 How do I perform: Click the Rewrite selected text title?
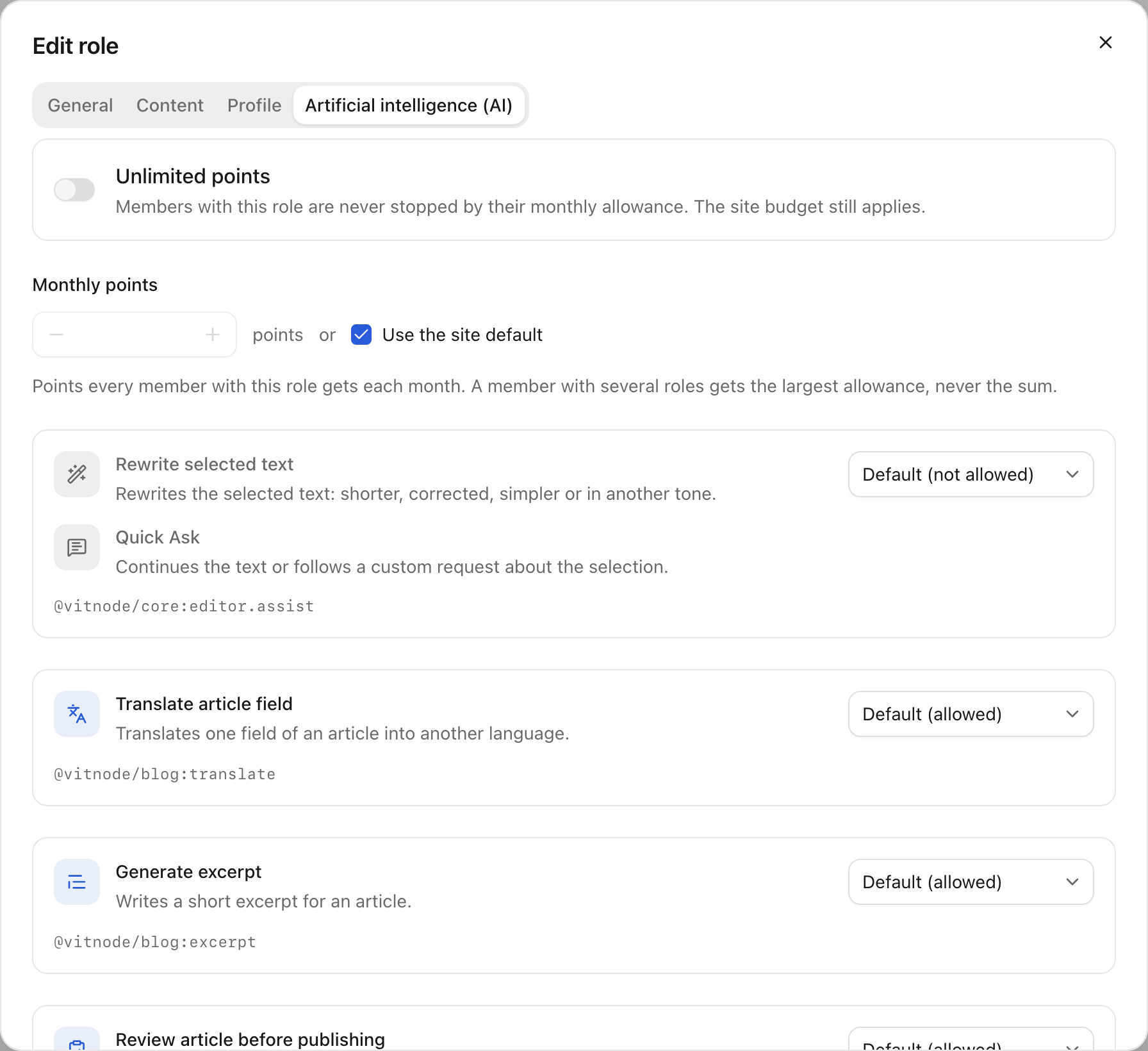tap(204, 464)
